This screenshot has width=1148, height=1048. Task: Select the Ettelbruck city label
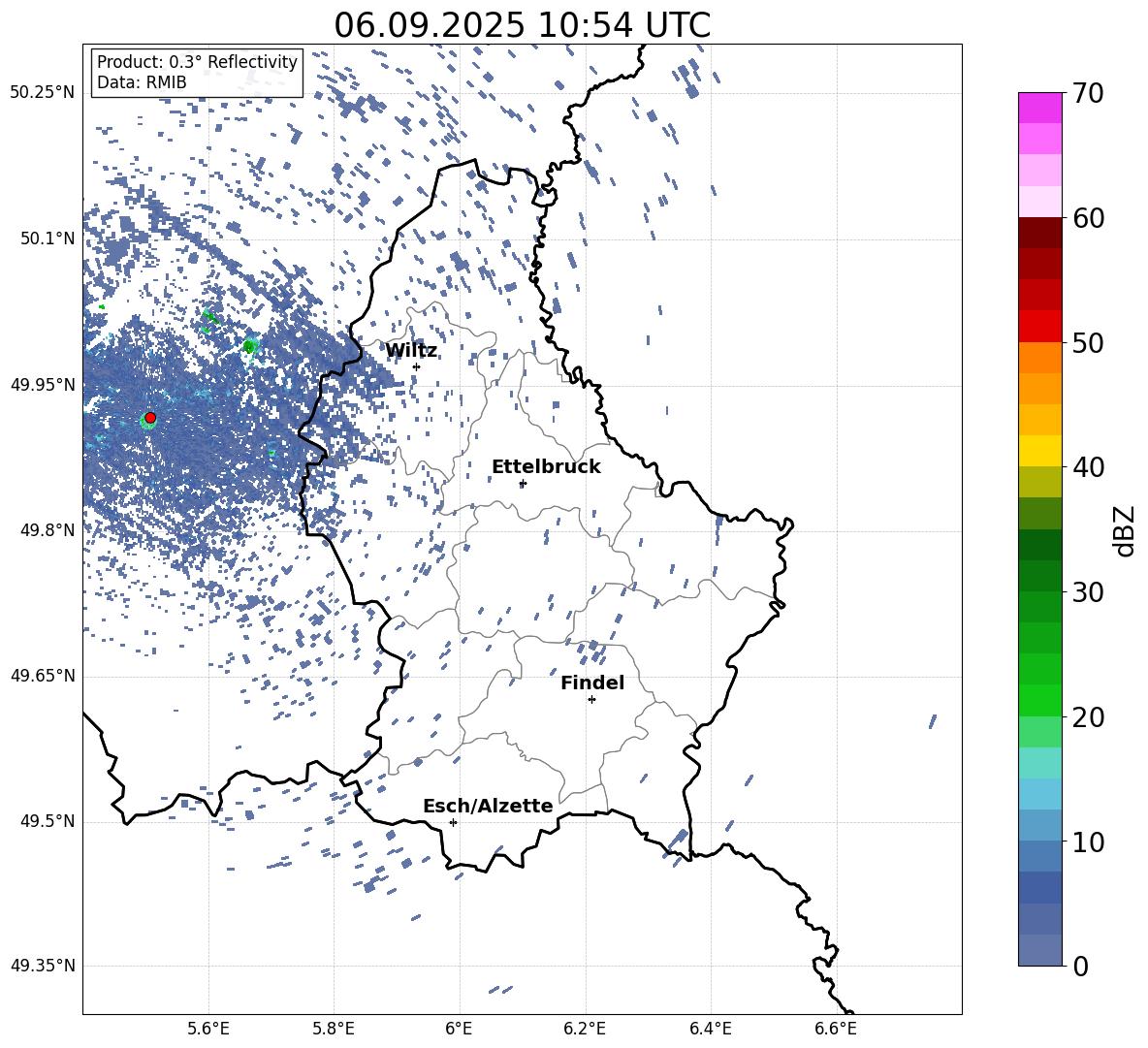(x=546, y=467)
